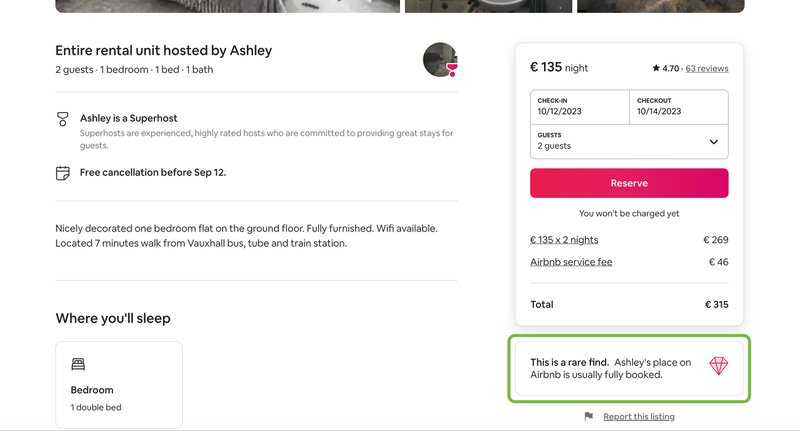Click the flag icon beside Report listing
Image resolution: width=800 pixels, height=431 pixels.
point(589,416)
